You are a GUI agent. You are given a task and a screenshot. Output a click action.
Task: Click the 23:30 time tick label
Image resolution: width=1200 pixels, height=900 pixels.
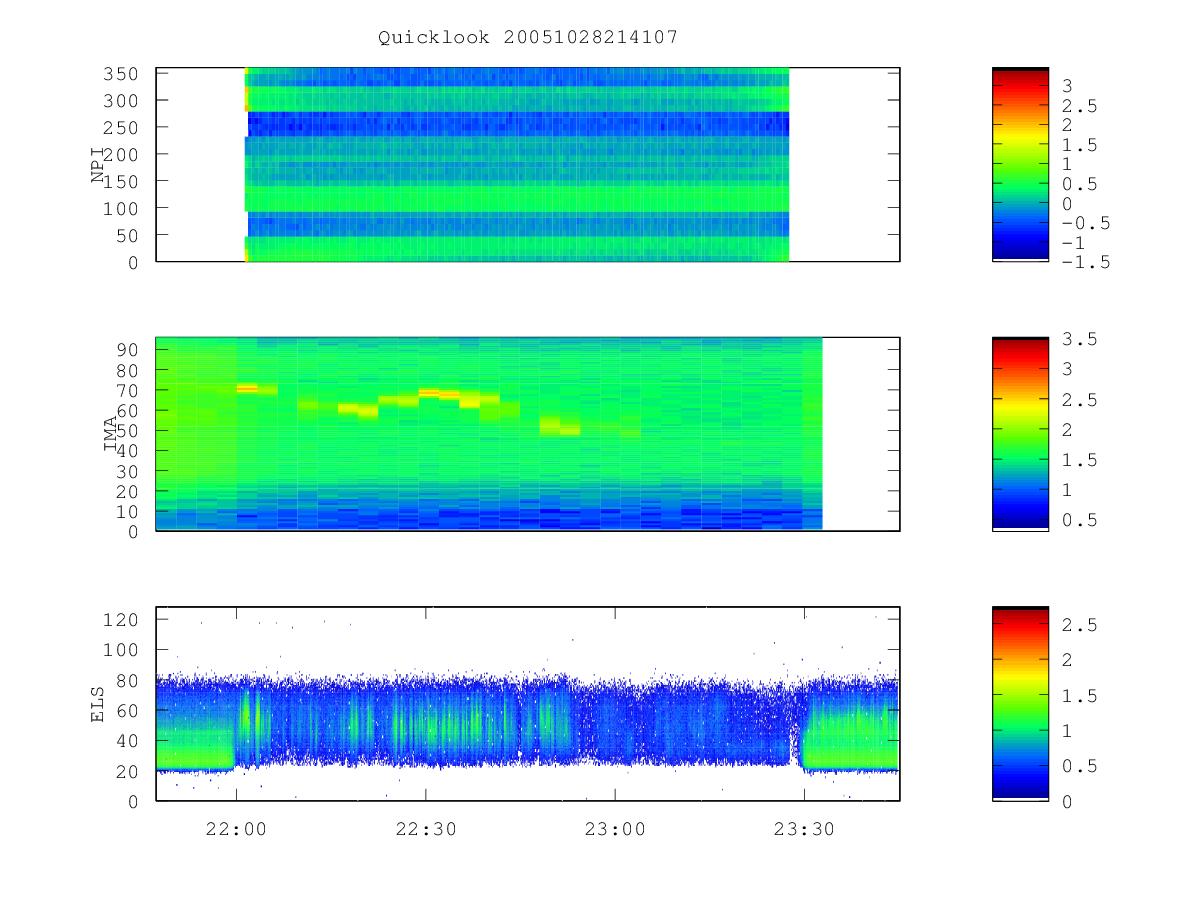tap(804, 828)
